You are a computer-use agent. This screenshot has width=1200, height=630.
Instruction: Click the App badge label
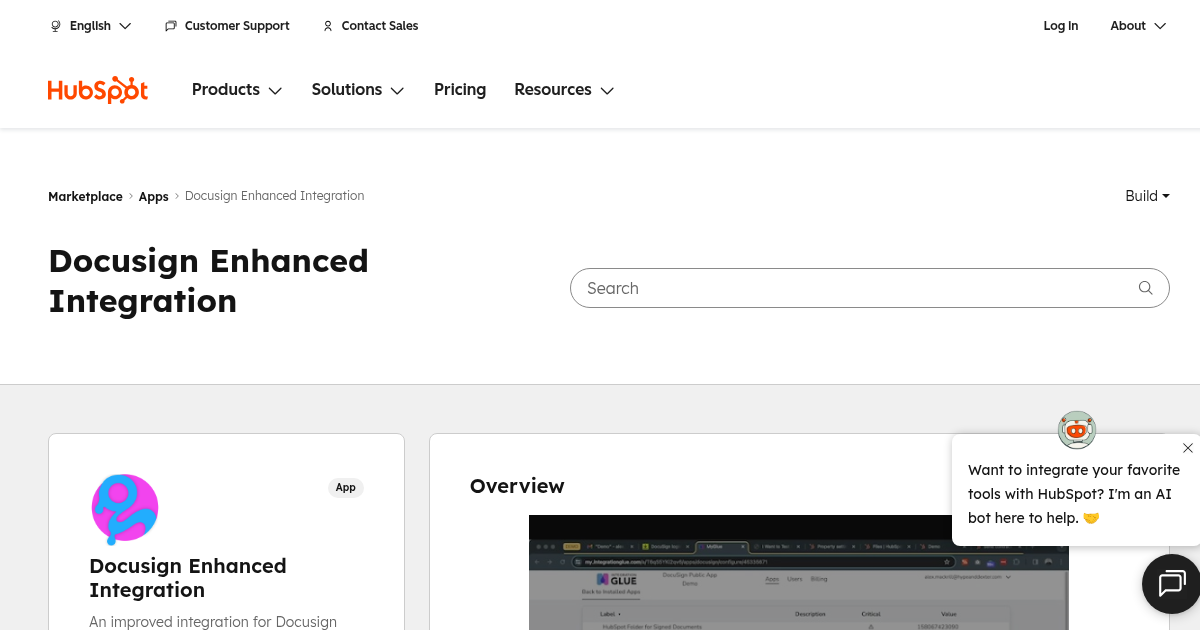pyautogui.click(x=346, y=488)
